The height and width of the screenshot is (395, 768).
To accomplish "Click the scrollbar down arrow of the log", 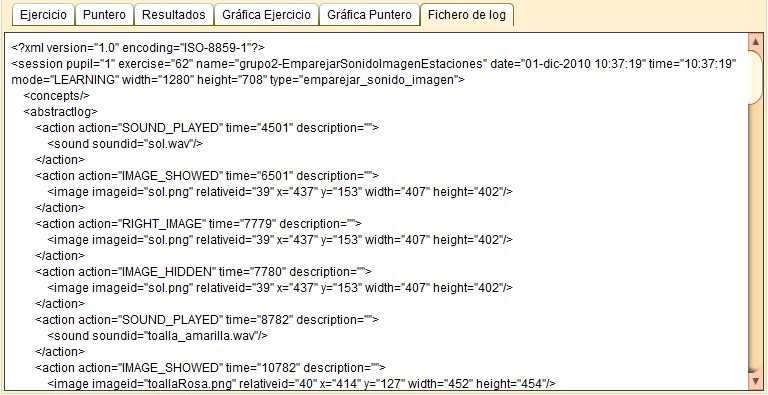I will [x=756, y=380].
